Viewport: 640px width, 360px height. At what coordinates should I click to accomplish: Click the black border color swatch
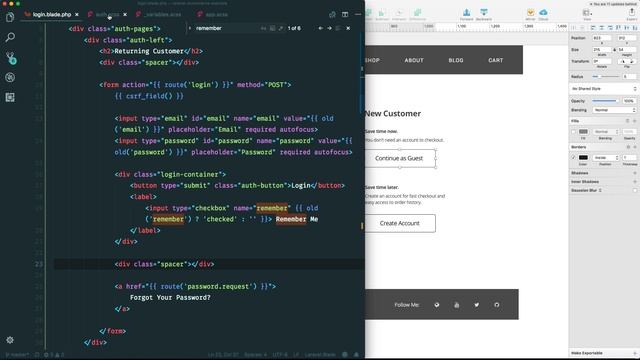click(583, 158)
